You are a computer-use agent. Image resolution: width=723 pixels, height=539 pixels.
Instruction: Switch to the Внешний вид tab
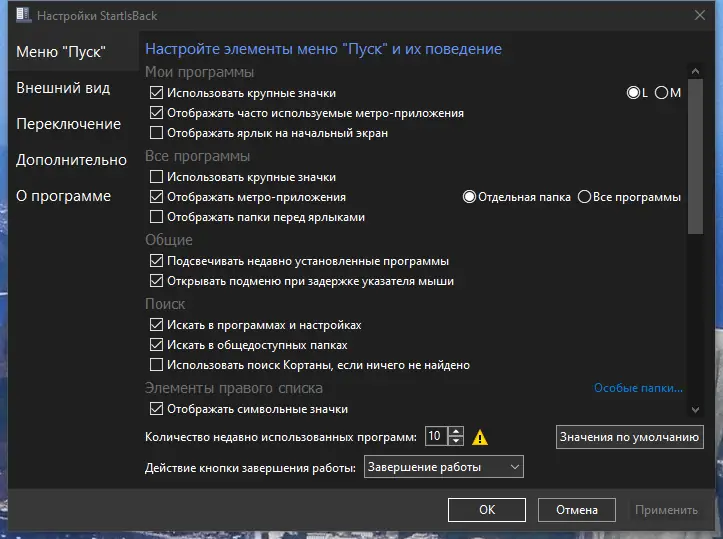[x=63, y=88]
